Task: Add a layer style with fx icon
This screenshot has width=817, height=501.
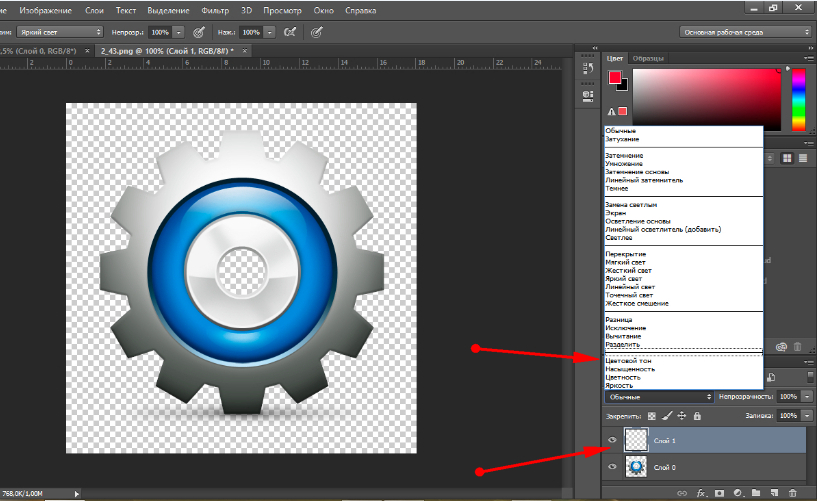Action: point(701,493)
